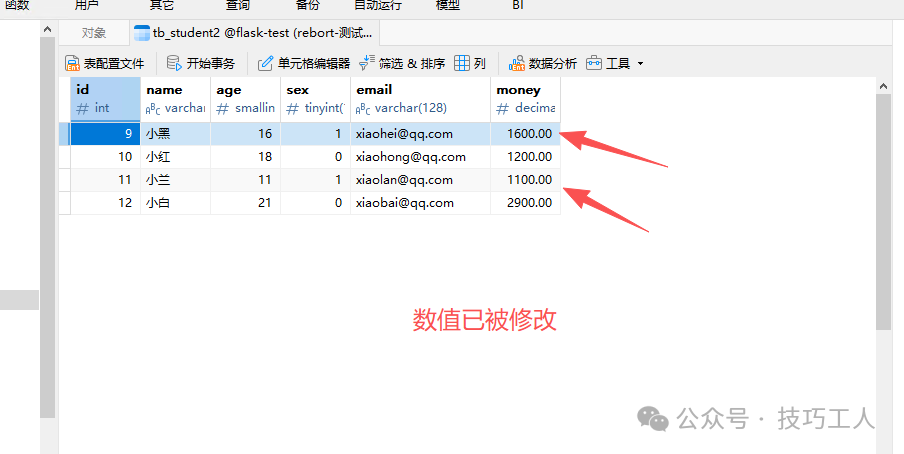Click the 单元格编辑器 label
The width and height of the screenshot is (904, 454).
point(314,63)
